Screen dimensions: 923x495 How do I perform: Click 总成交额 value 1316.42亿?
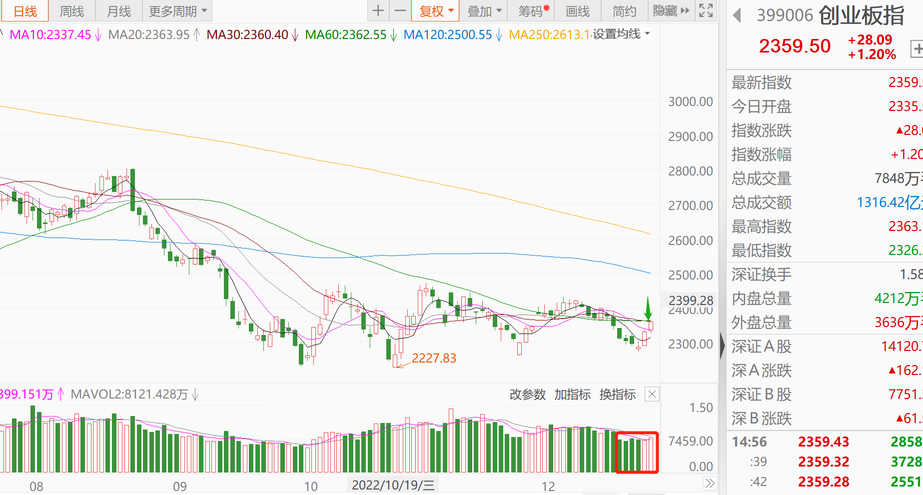coord(889,202)
